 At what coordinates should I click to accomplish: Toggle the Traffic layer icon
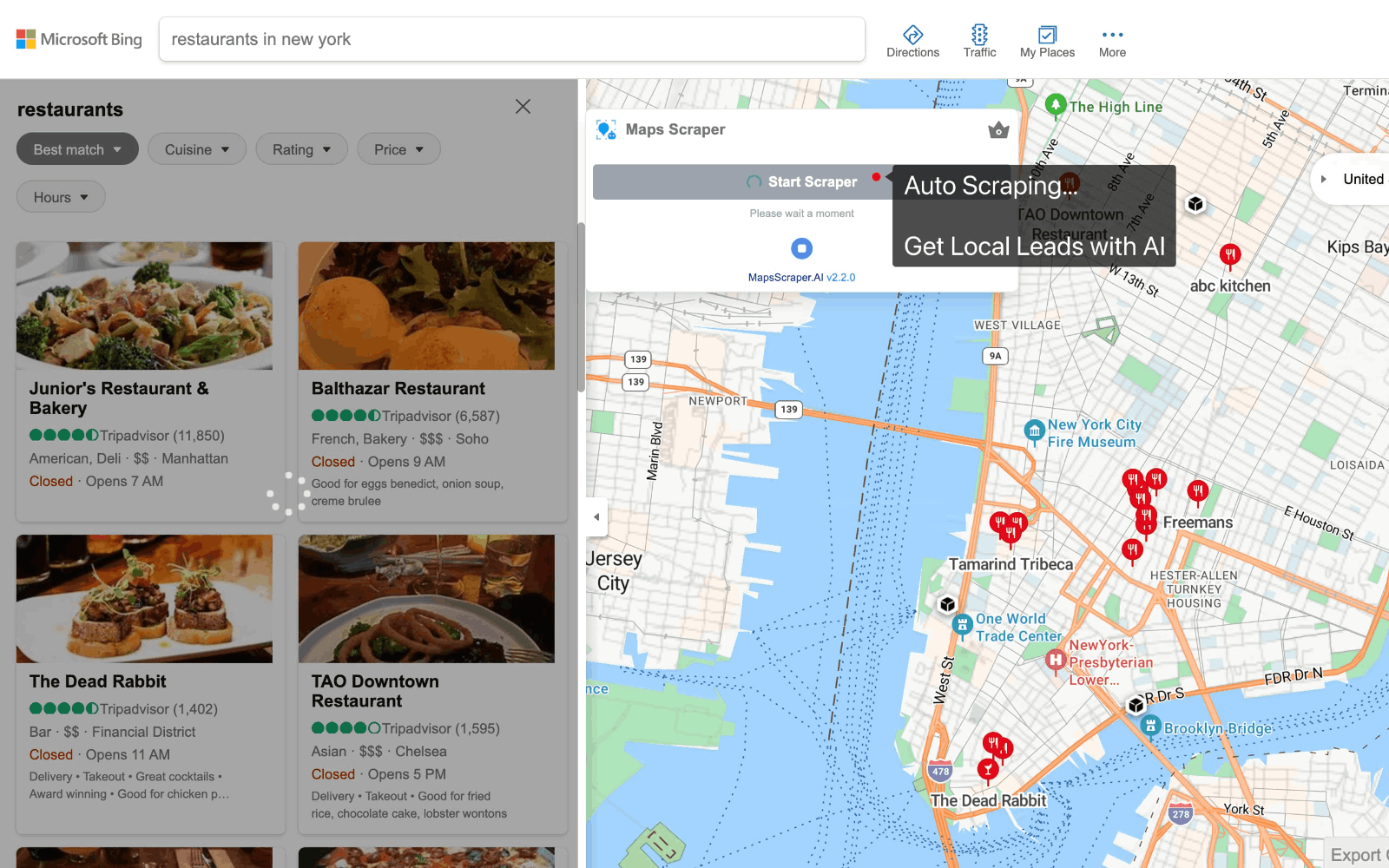coord(979,40)
